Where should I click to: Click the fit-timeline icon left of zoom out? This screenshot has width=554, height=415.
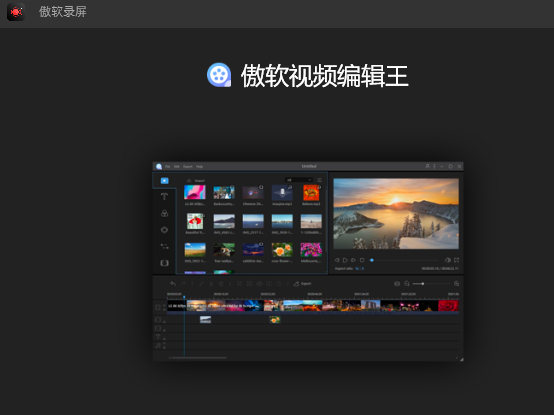[x=397, y=284]
